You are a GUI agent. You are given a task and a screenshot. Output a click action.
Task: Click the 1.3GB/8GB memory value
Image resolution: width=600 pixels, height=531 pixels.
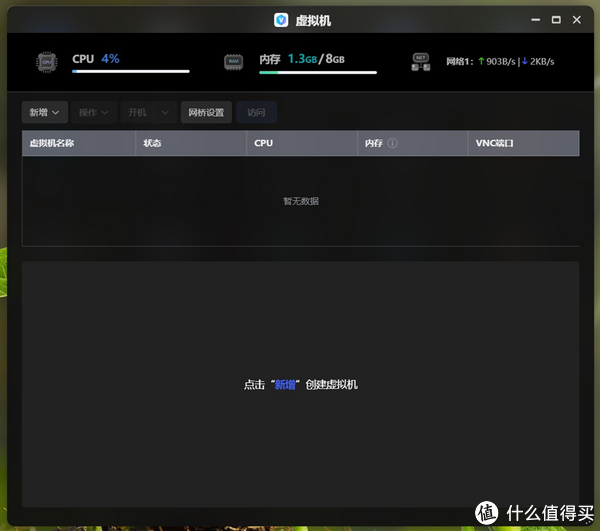(316, 59)
